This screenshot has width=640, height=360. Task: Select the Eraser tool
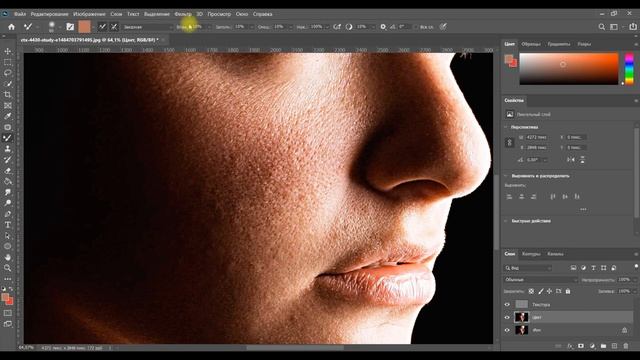click(x=8, y=171)
